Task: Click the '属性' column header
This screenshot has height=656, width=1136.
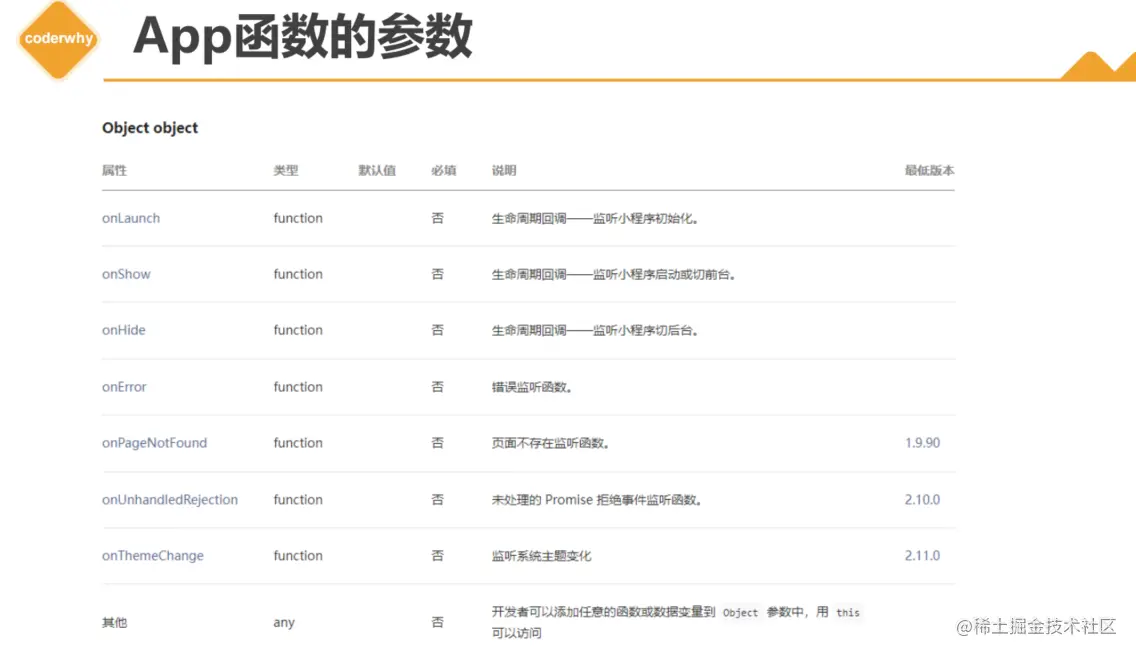Action: tap(114, 170)
